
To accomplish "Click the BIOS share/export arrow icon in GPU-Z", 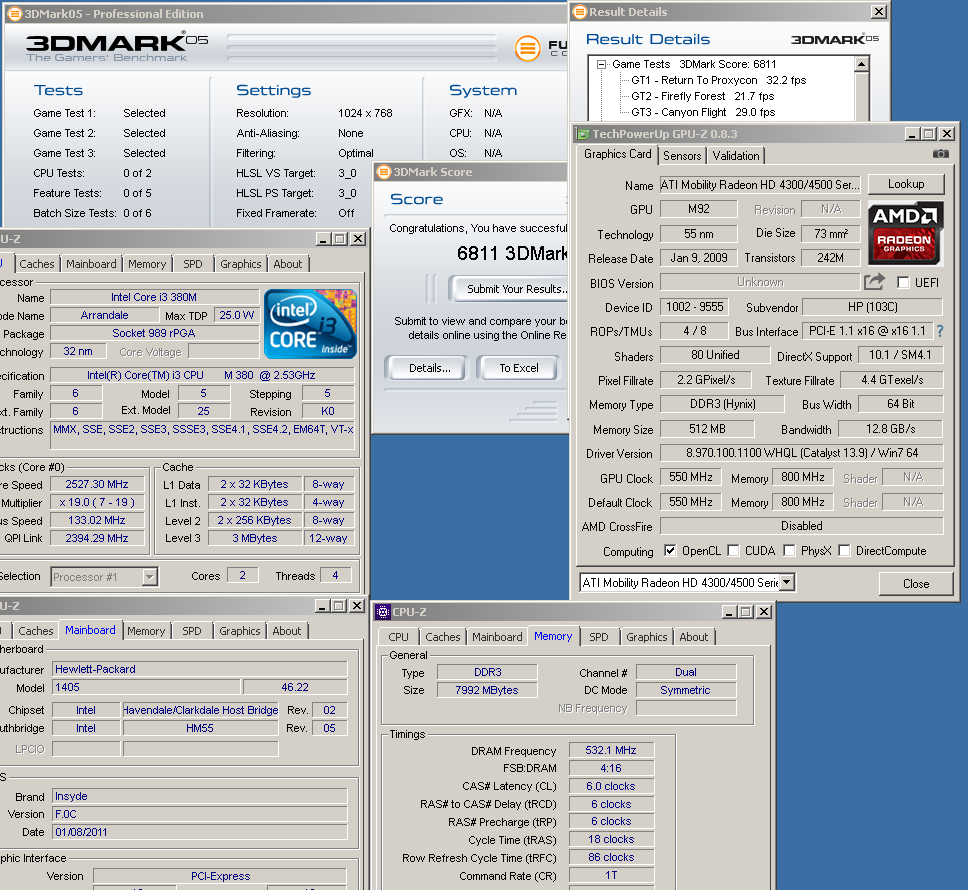I will (874, 282).
